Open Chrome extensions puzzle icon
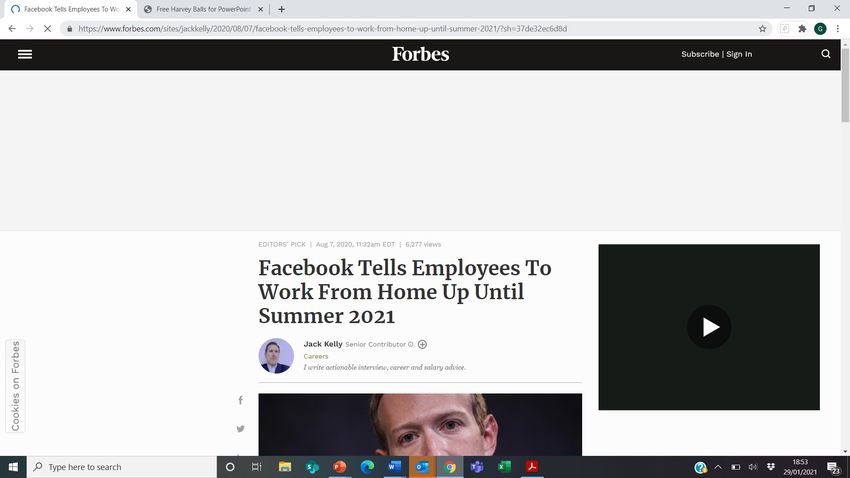This screenshot has width=850, height=478. (x=802, y=29)
